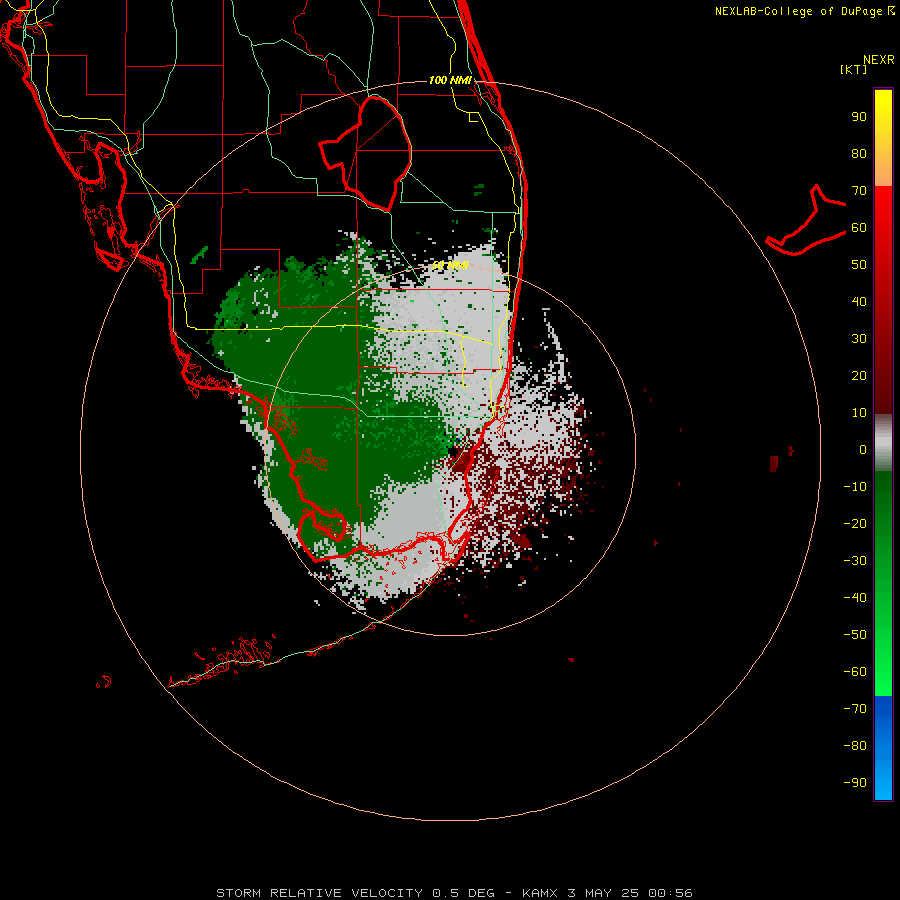
Task: Click the -80 value on velocity scale
Action: pyautogui.click(x=855, y=746)
